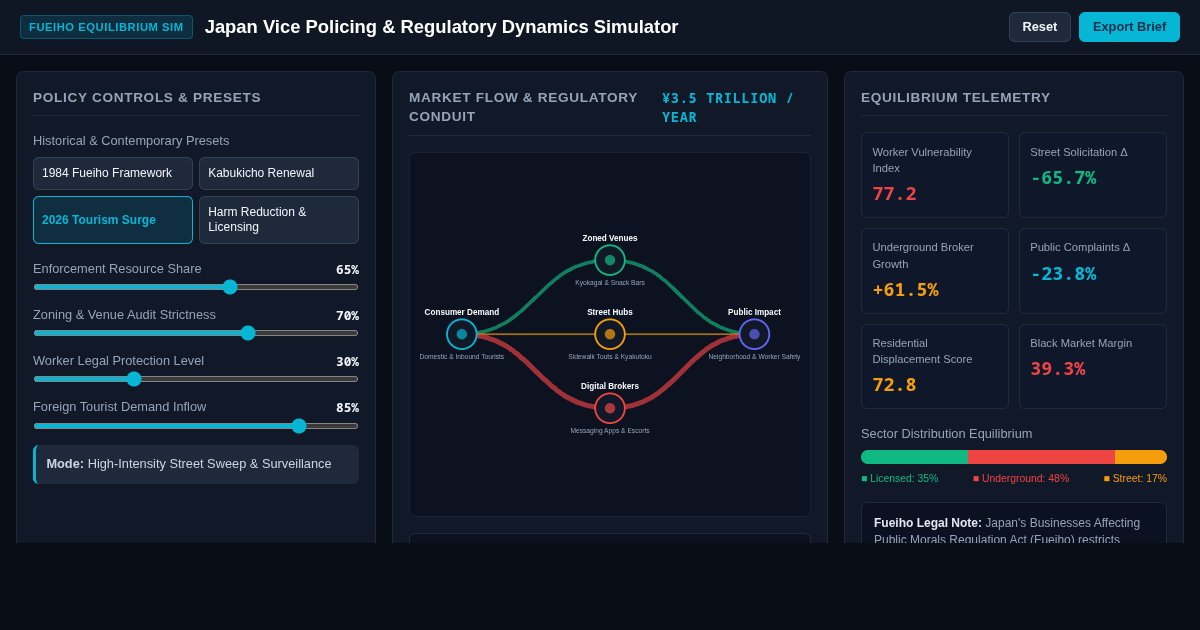Click the Black Market Margin card
The width and height of the screenshot is (1200, 630).
1093,366
